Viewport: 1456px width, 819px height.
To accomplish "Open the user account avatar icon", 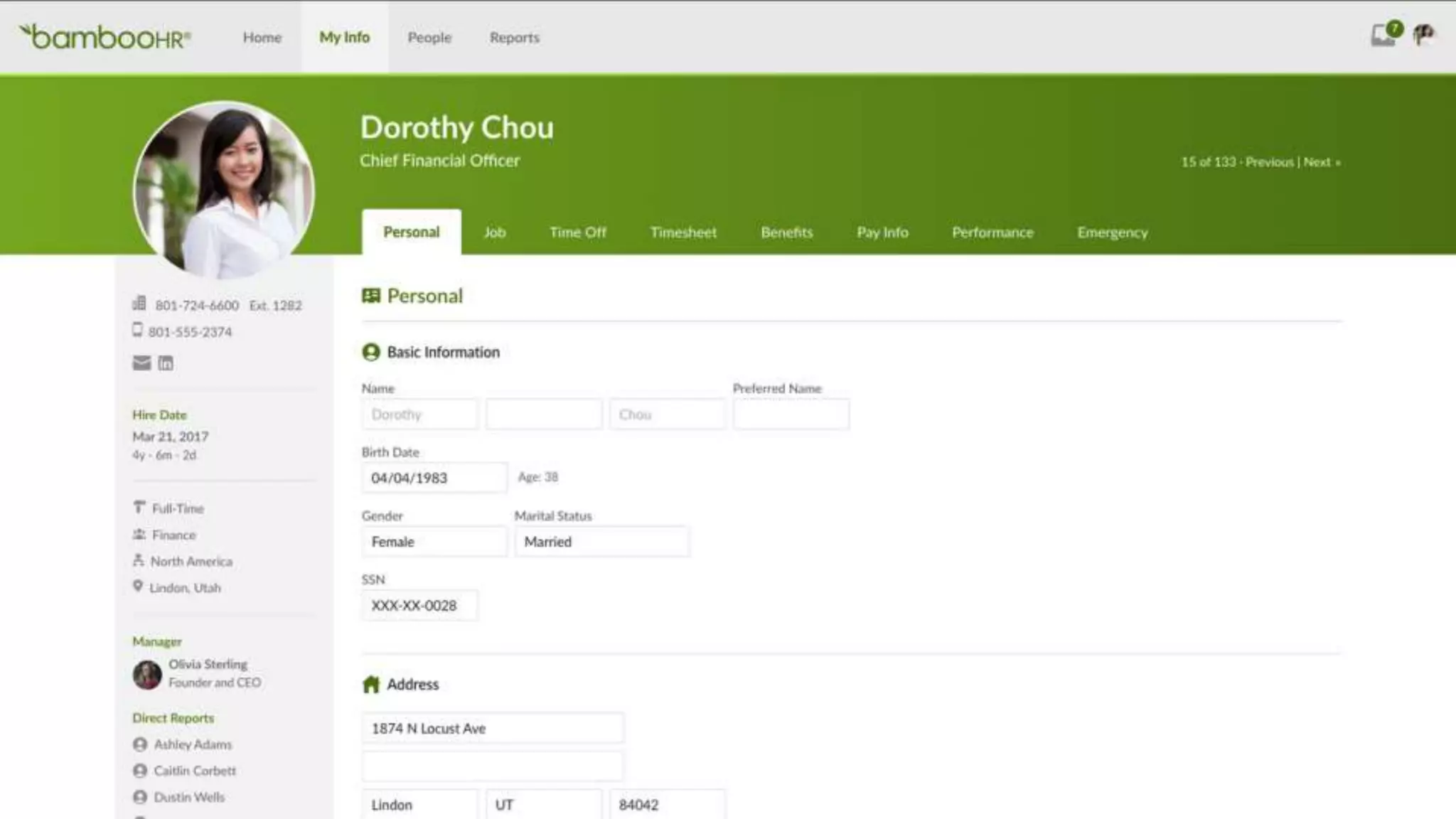I will coord(1423,34).
